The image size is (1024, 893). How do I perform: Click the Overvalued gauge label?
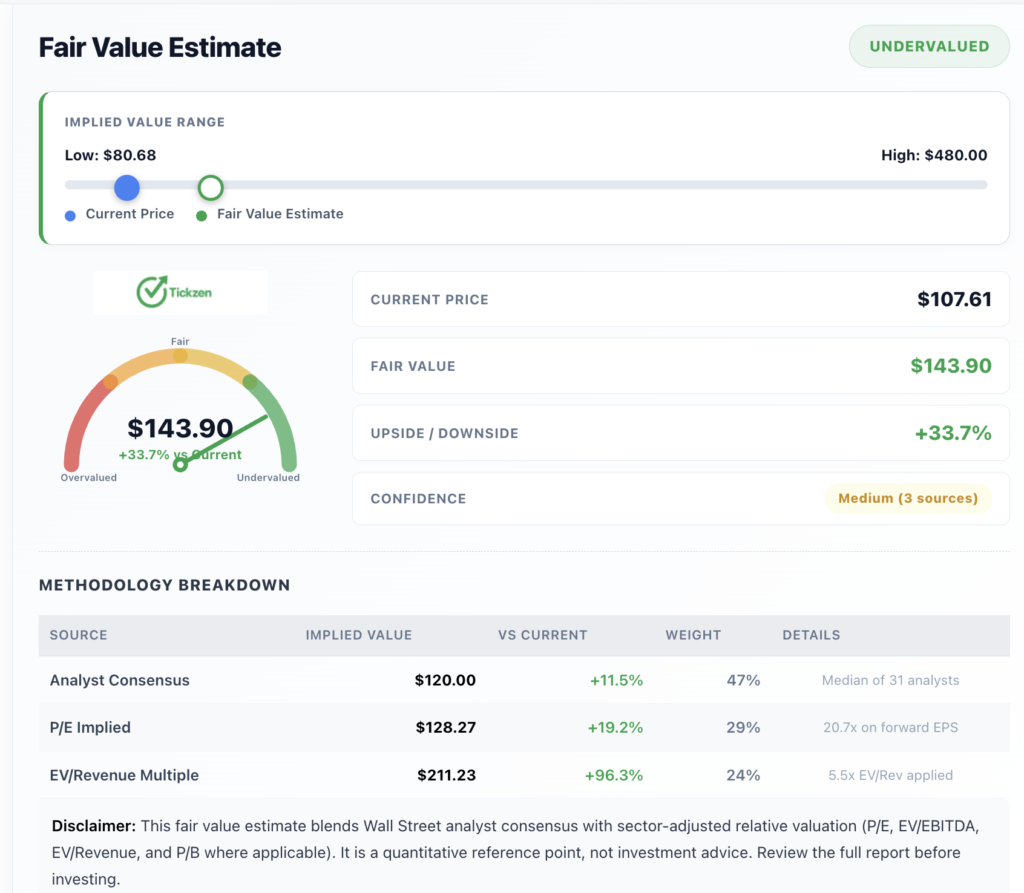coord(89,478)
